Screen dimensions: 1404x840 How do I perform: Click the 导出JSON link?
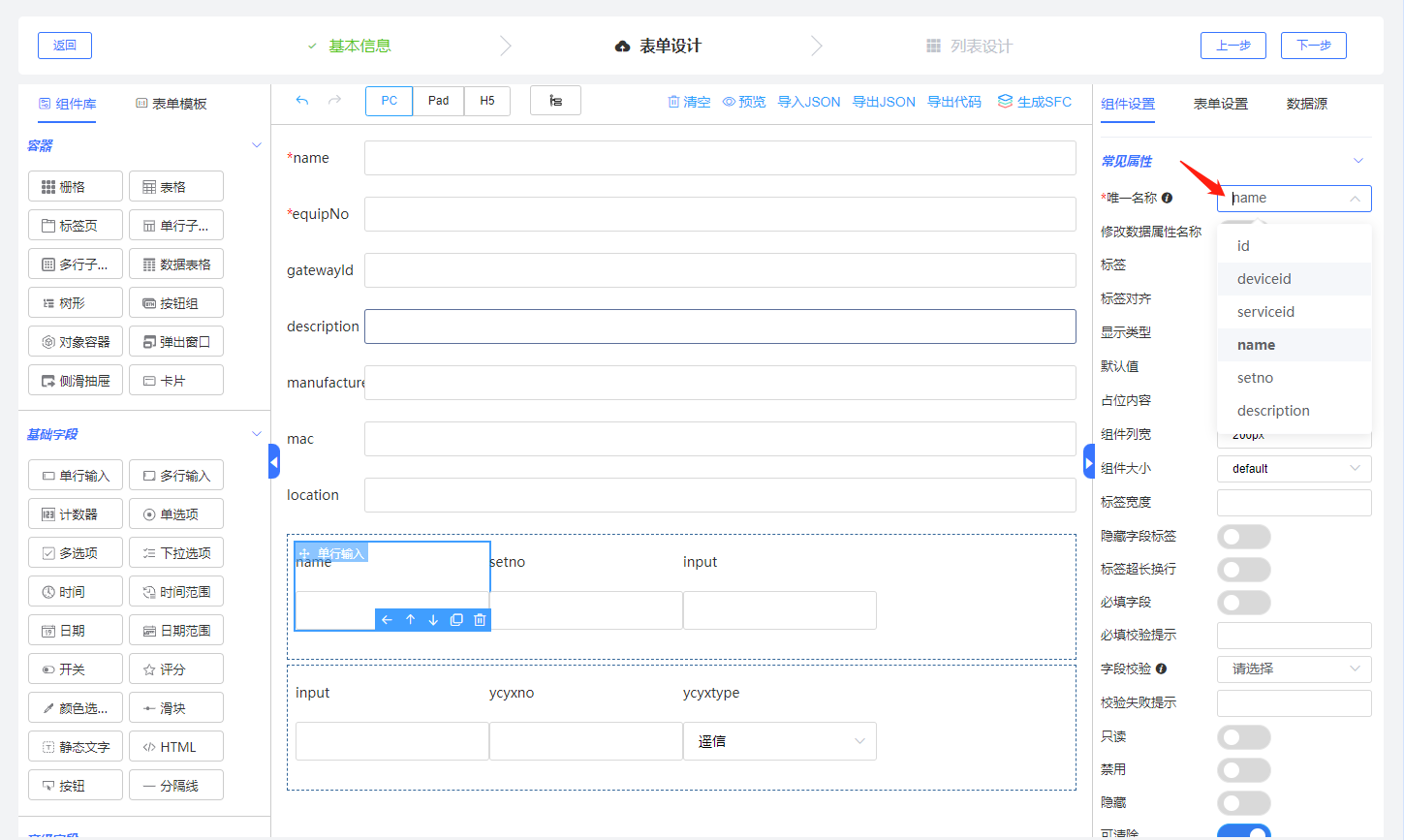[883, 102]
